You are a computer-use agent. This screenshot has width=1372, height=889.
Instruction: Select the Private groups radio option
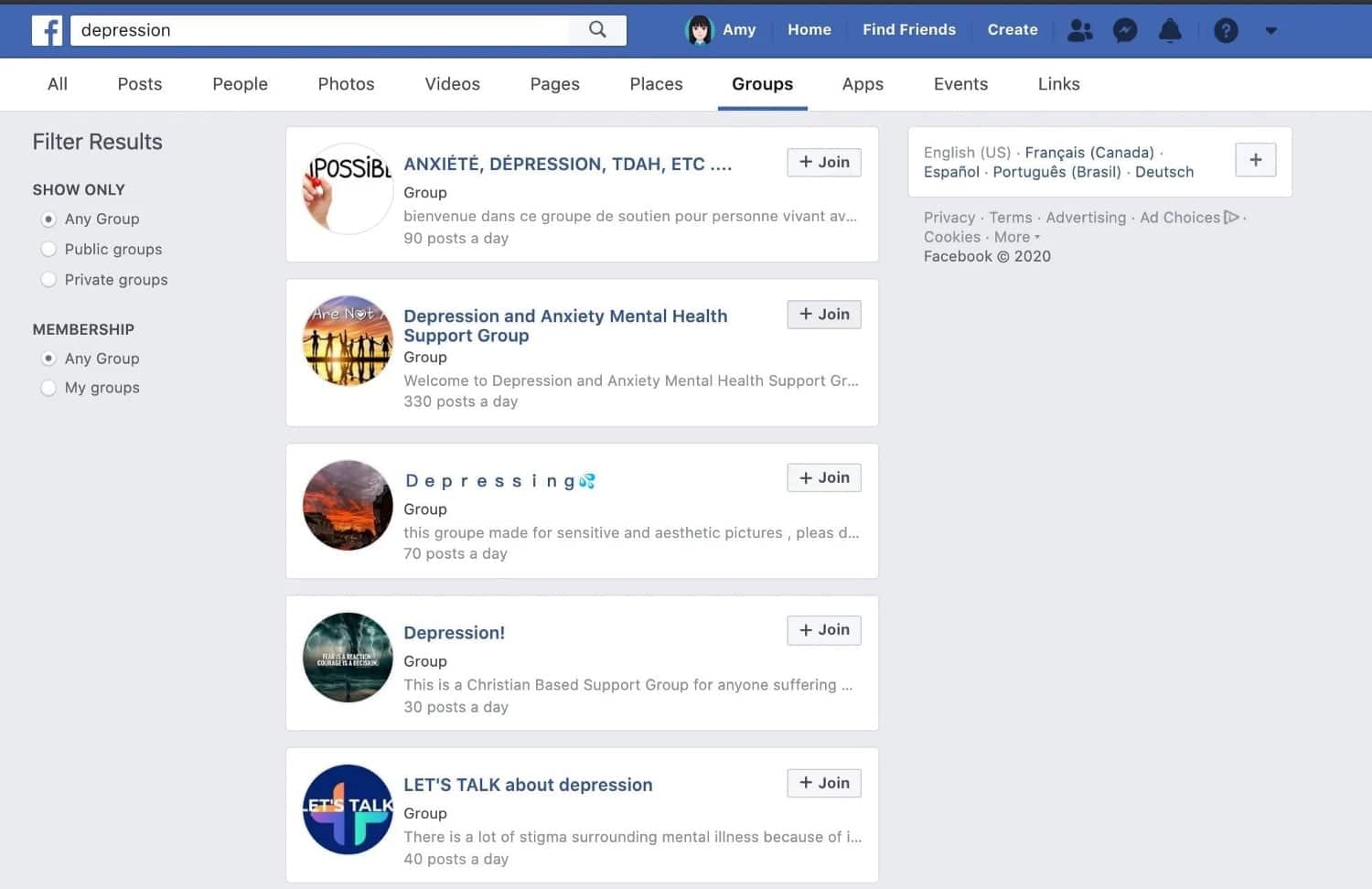click(x=48, y=280)
